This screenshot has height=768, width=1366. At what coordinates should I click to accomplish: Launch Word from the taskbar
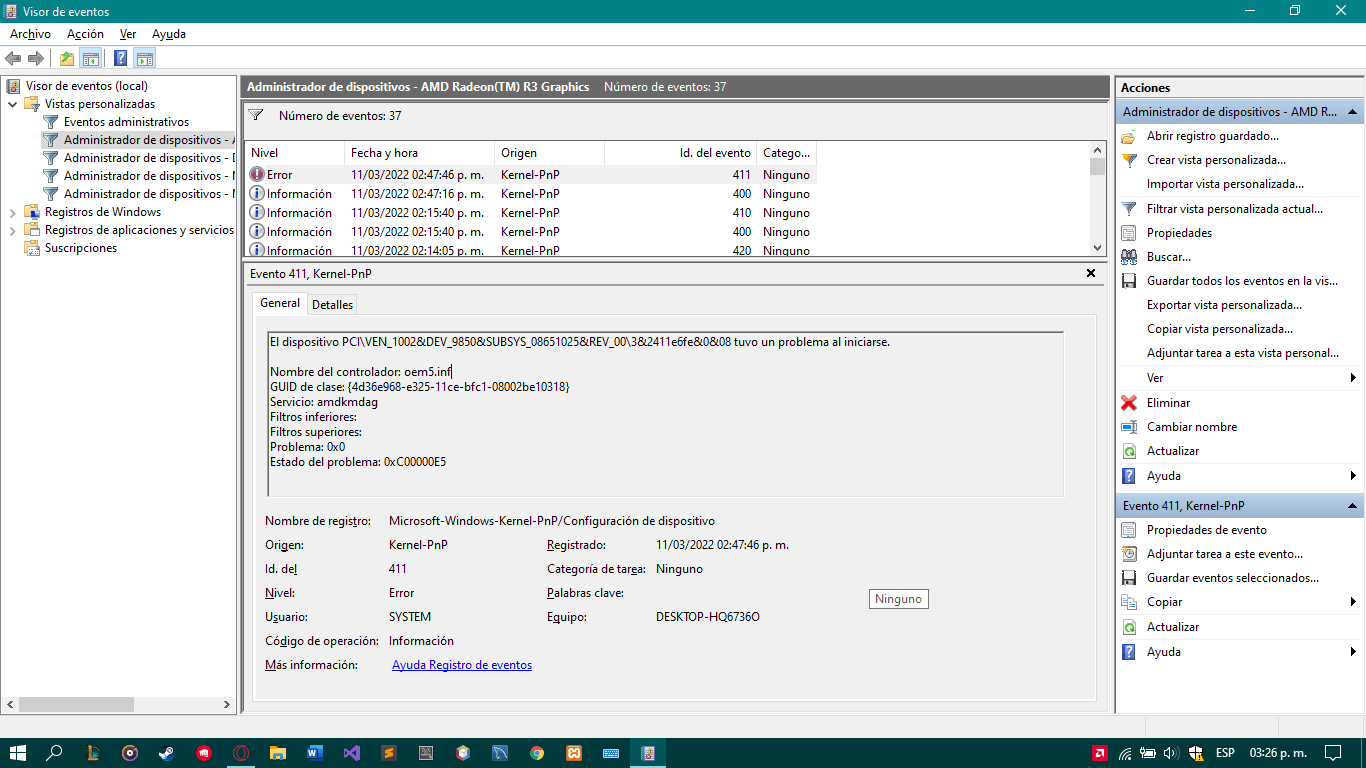click(x=315, y=753)
